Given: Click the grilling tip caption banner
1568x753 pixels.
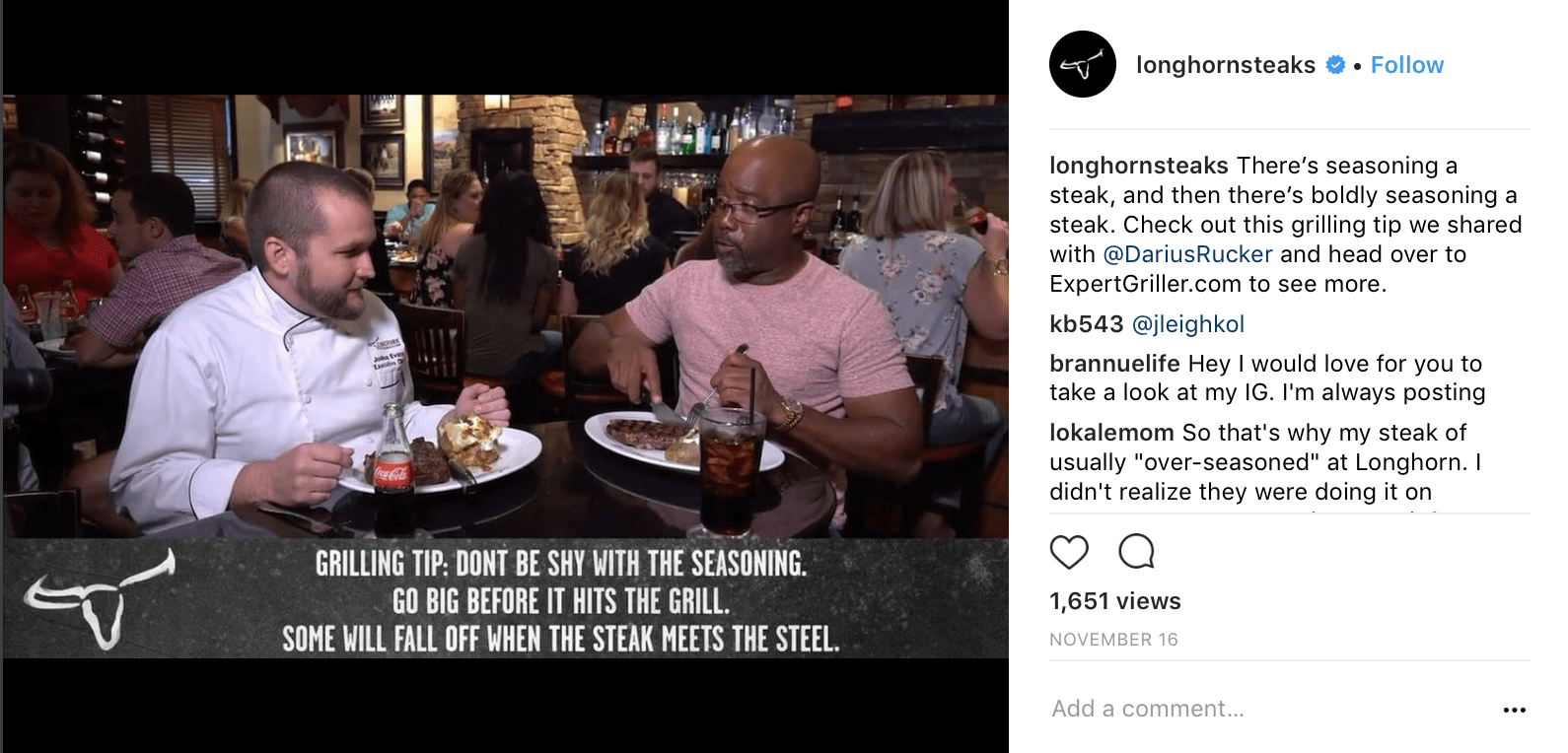Looking at the screenshot, I should point(560,601).
